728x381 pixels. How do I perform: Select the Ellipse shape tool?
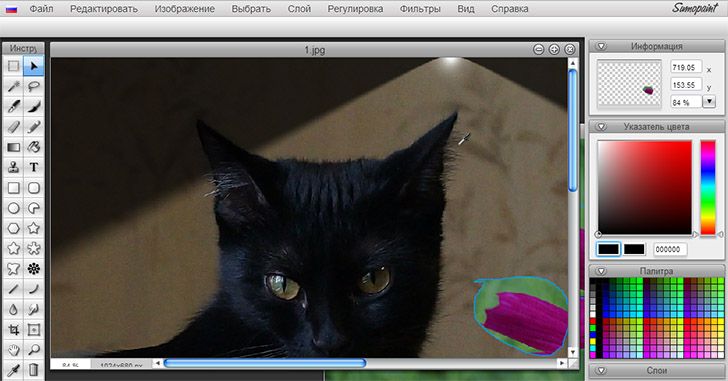point(13,208)
